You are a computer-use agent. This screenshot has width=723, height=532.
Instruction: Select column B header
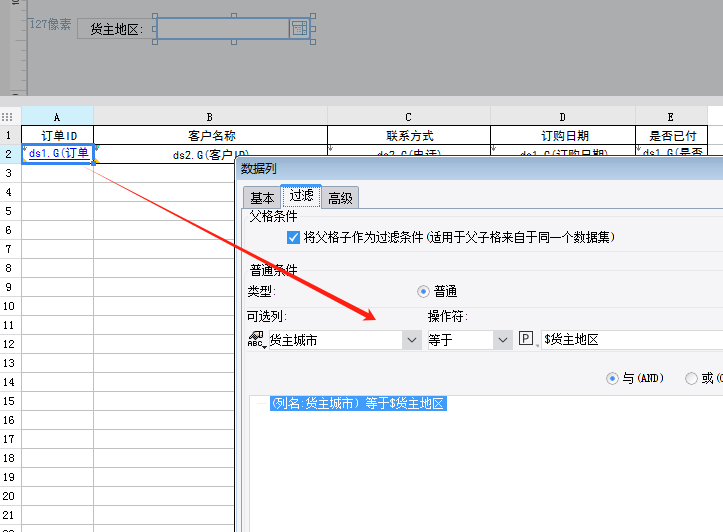click(x=210, y=117)
